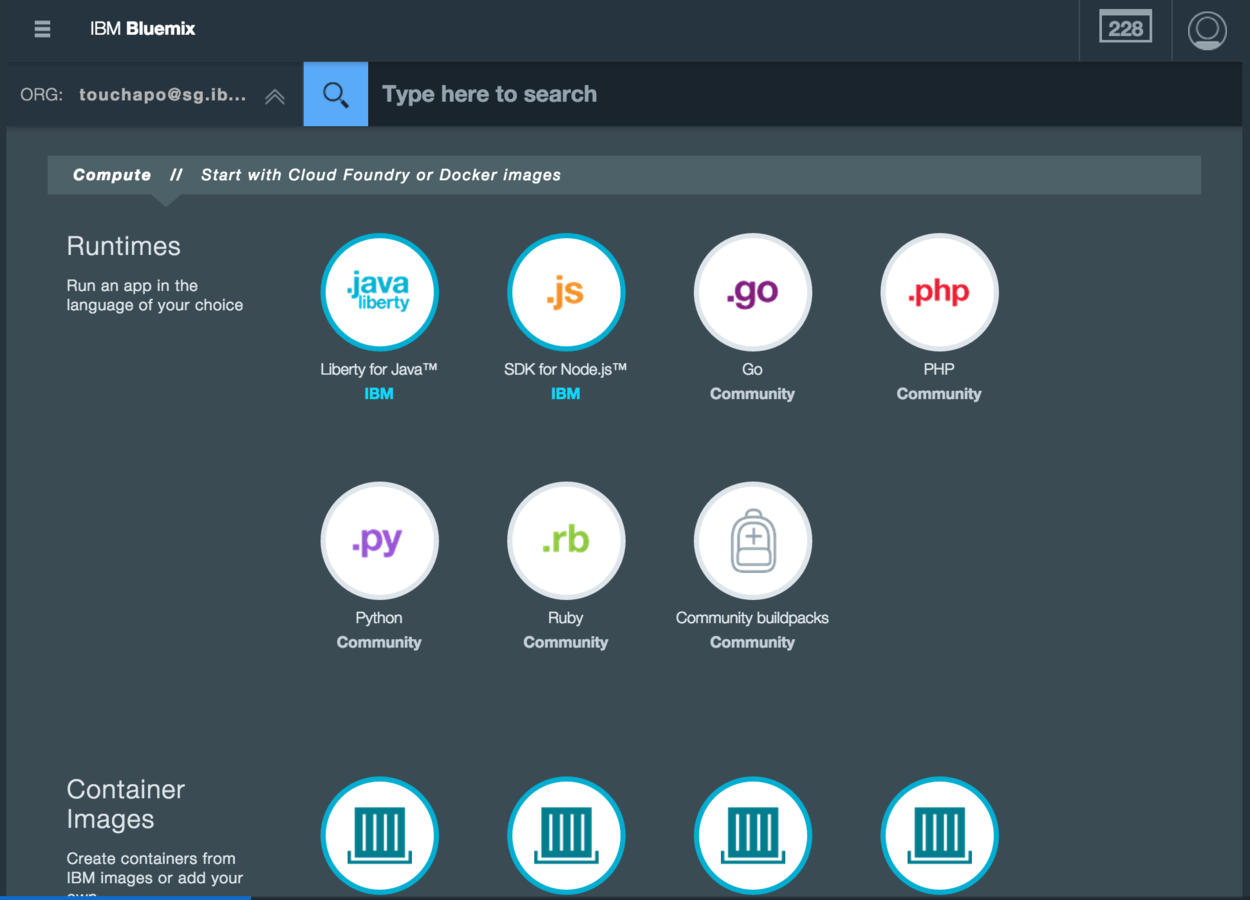
Task: Pick the Python runtime icon
Action: click(x=379, y=541)
